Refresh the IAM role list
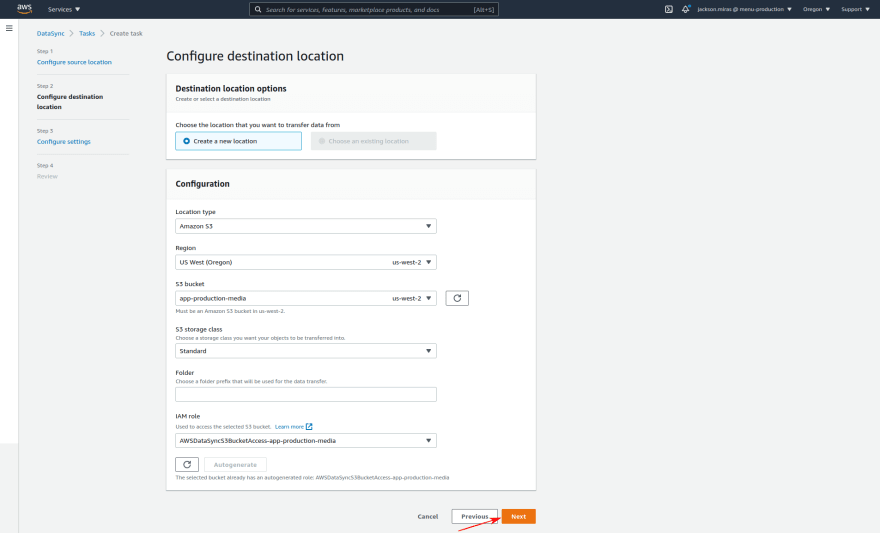Viewport: 880px width, 533px height. (x=187, y=465)
